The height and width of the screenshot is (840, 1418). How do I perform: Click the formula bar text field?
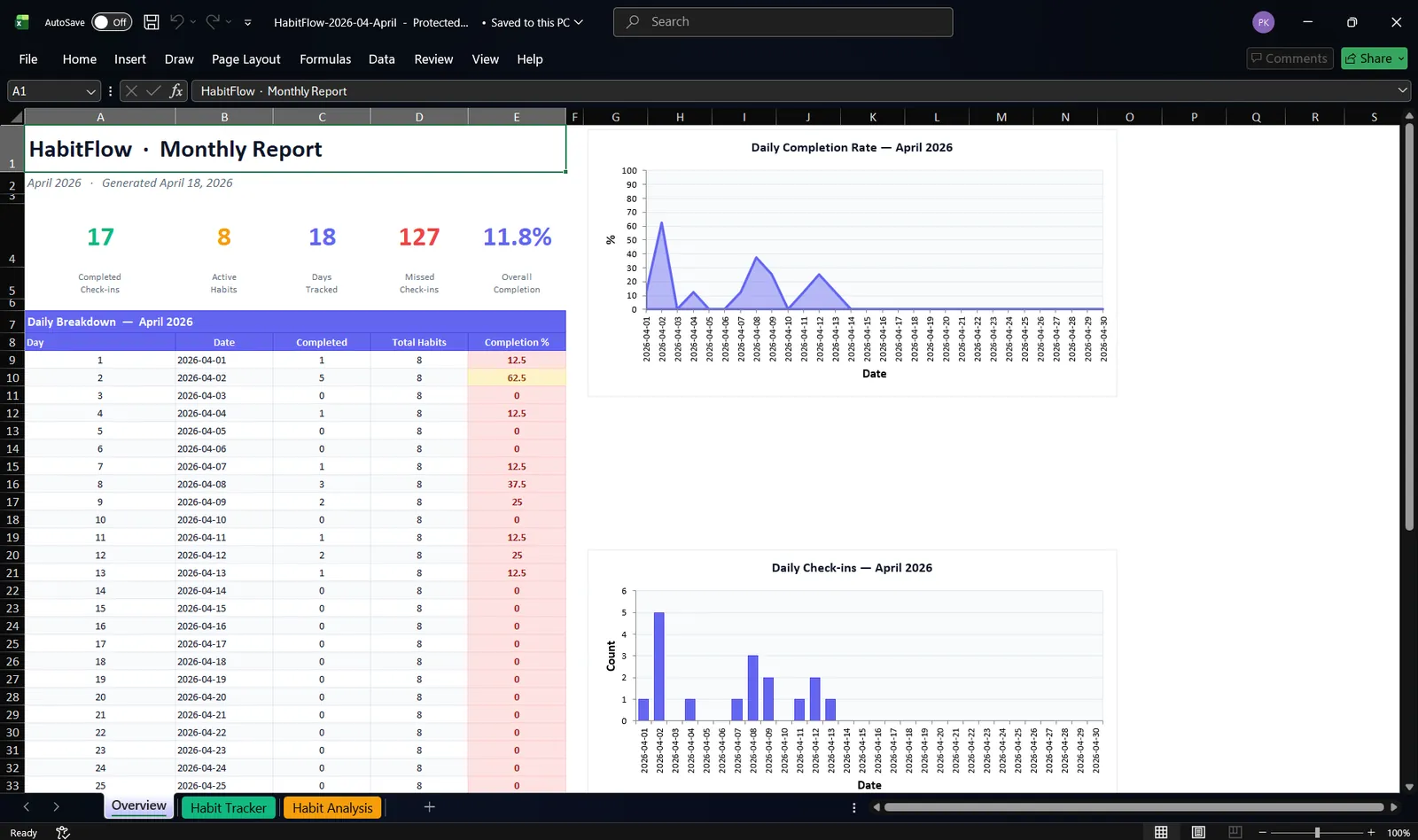tap(793, 91)
